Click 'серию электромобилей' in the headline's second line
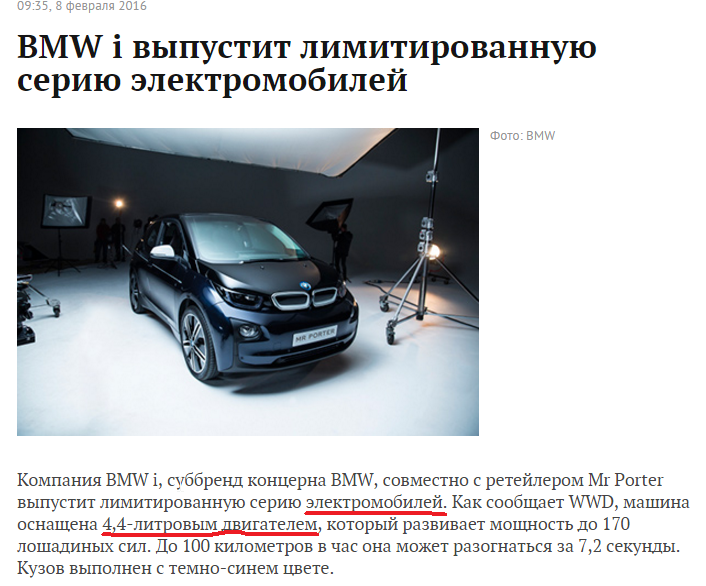The width and height of the screenshot is (706, 586). tap(212, 81)
